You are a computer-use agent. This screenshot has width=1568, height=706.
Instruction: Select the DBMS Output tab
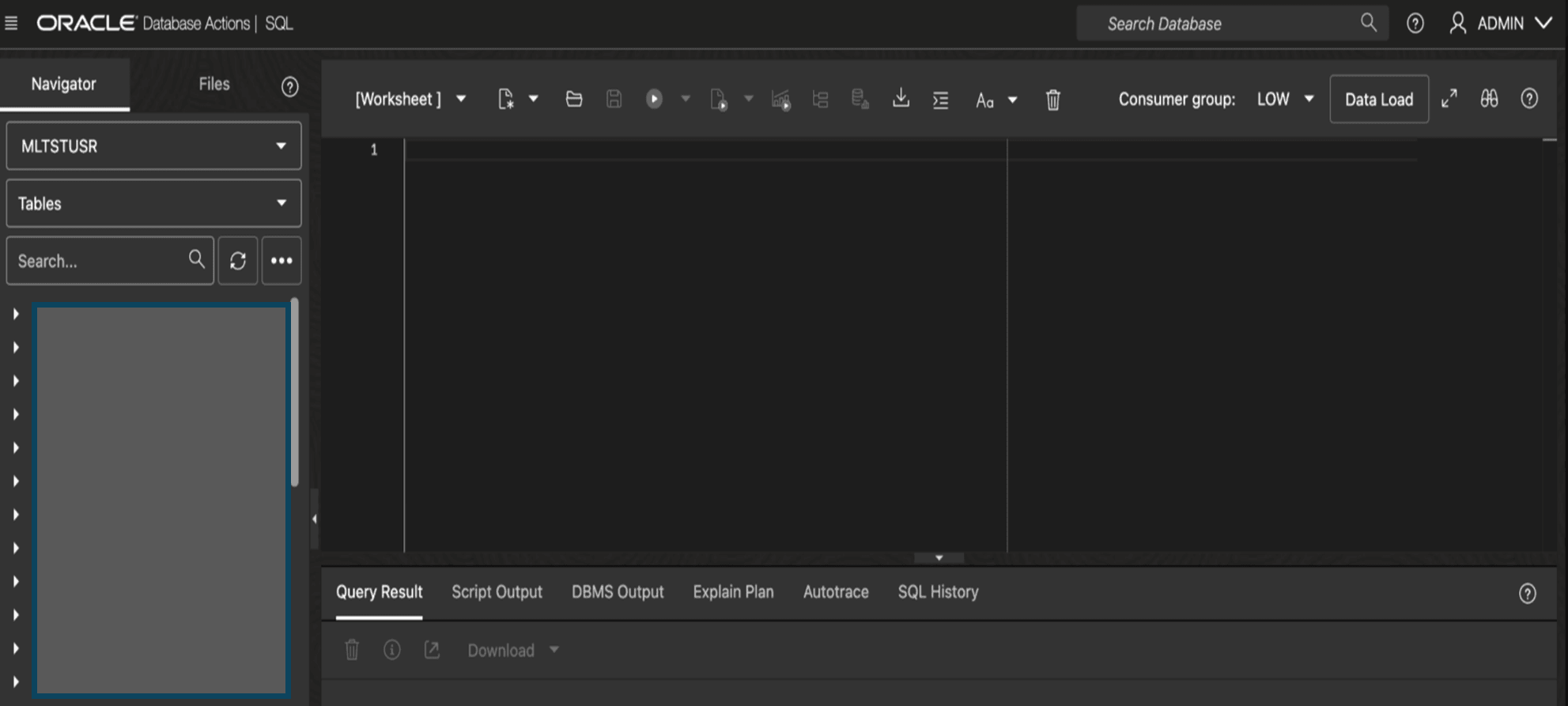(x=618, y=592)
